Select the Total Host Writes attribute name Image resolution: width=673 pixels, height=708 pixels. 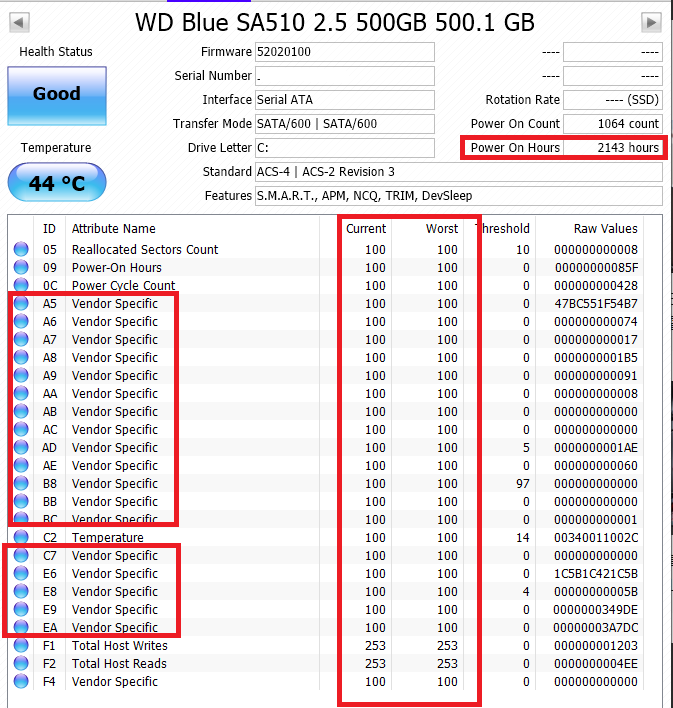(x=120, y=646)
